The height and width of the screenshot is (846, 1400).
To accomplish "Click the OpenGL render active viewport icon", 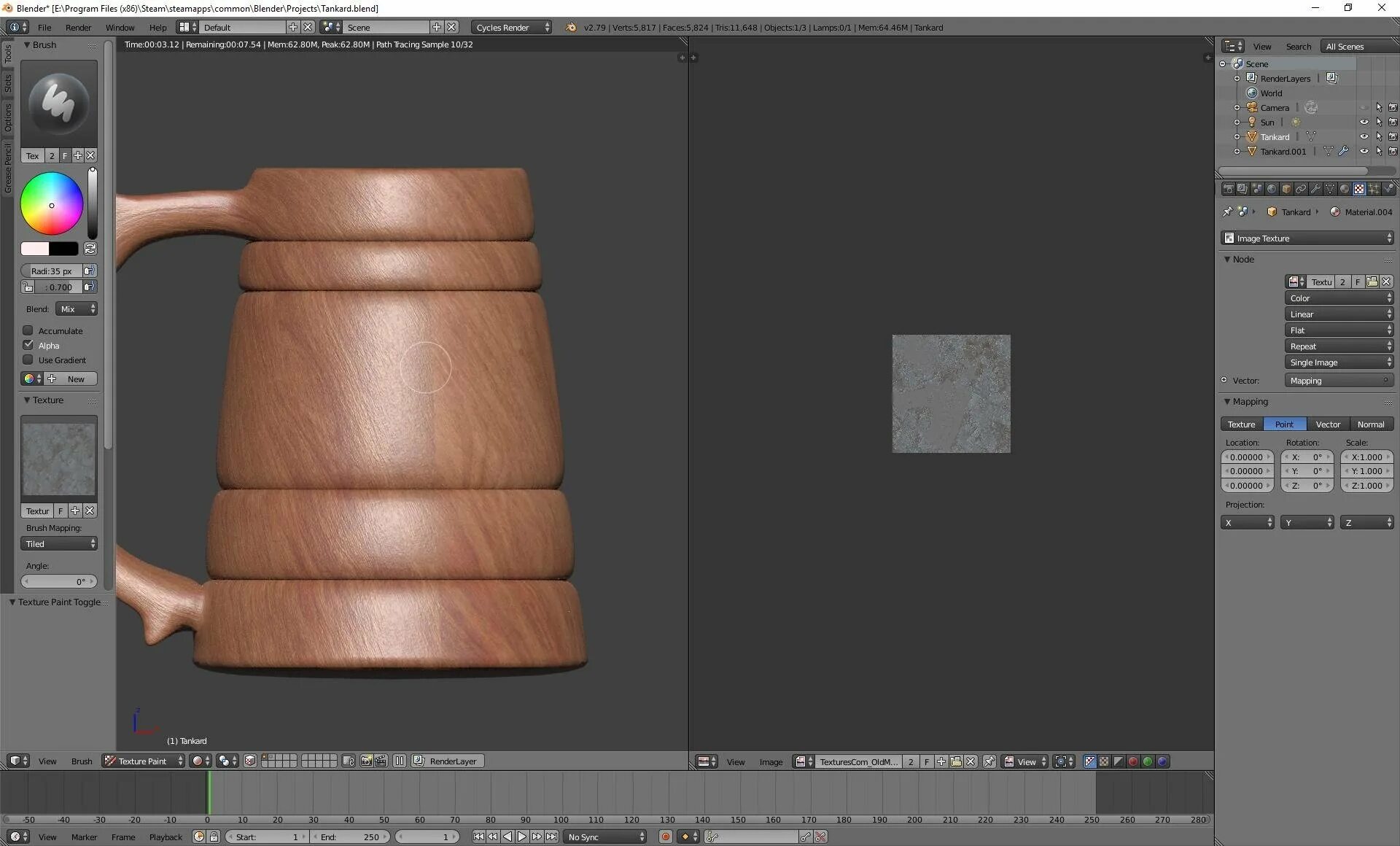I will [x=366, y=761].
